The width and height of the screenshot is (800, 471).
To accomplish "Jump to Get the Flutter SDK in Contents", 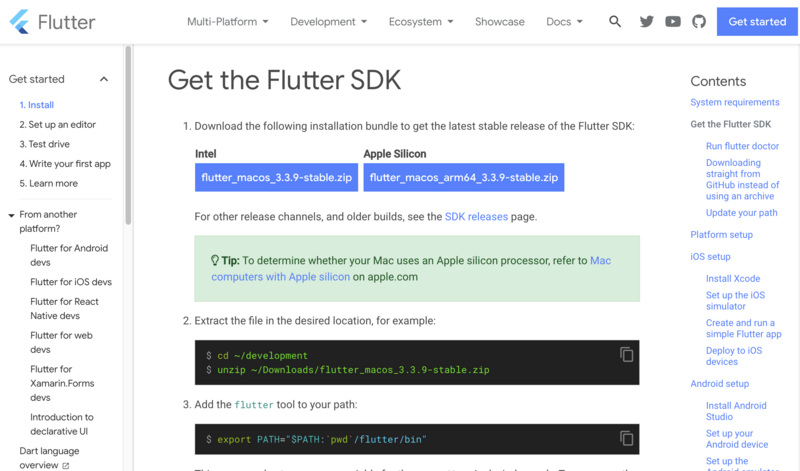I will (731, 124).
